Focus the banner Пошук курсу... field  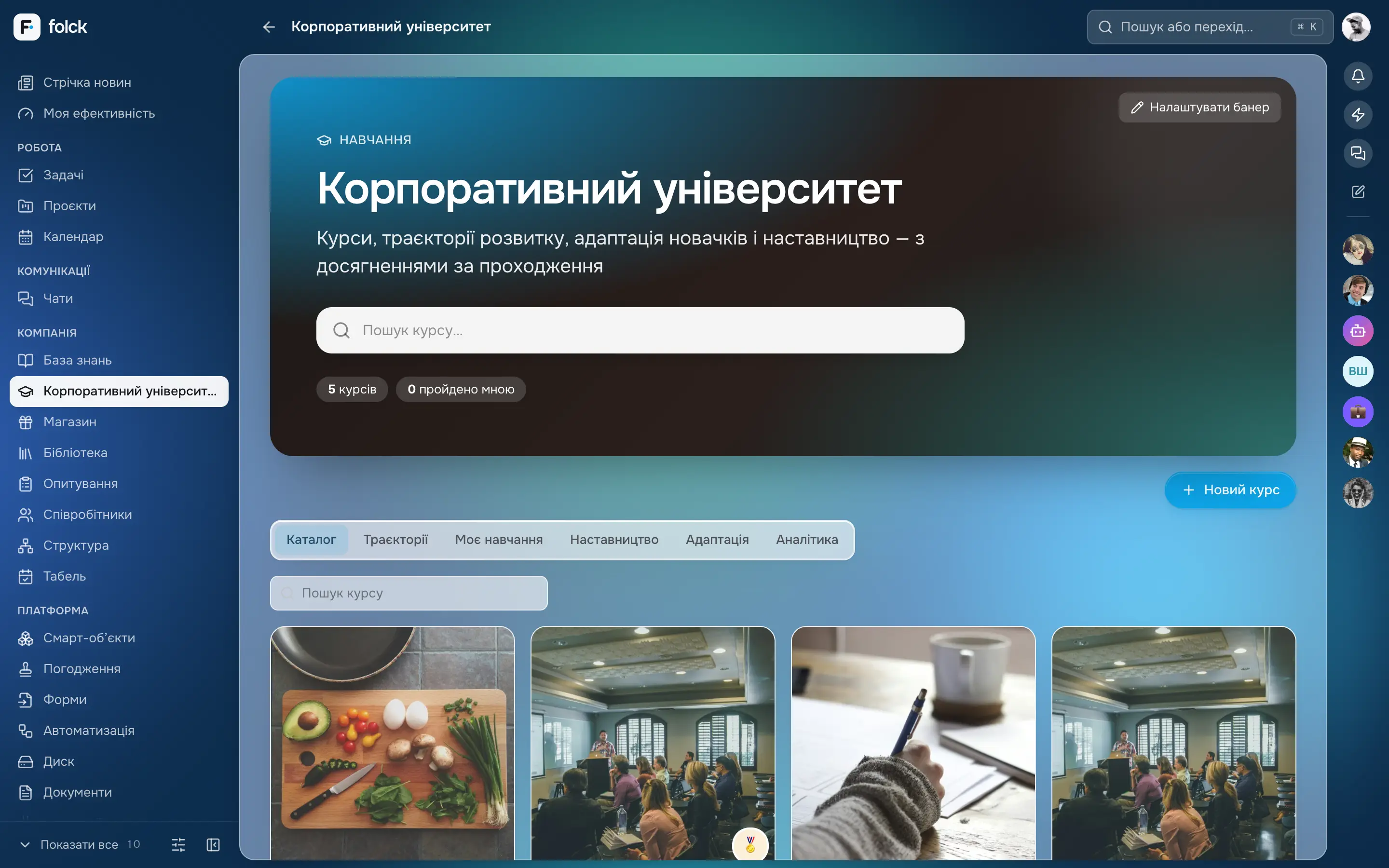point(640,330)
